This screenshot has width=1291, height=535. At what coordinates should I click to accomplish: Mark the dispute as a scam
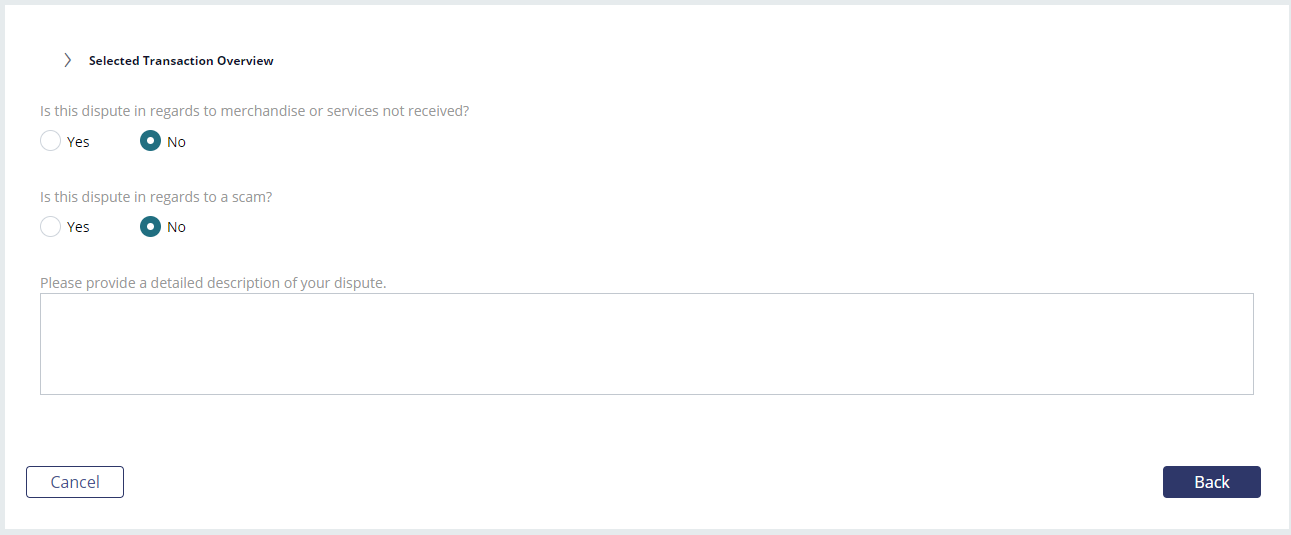[x=50, y=226]
